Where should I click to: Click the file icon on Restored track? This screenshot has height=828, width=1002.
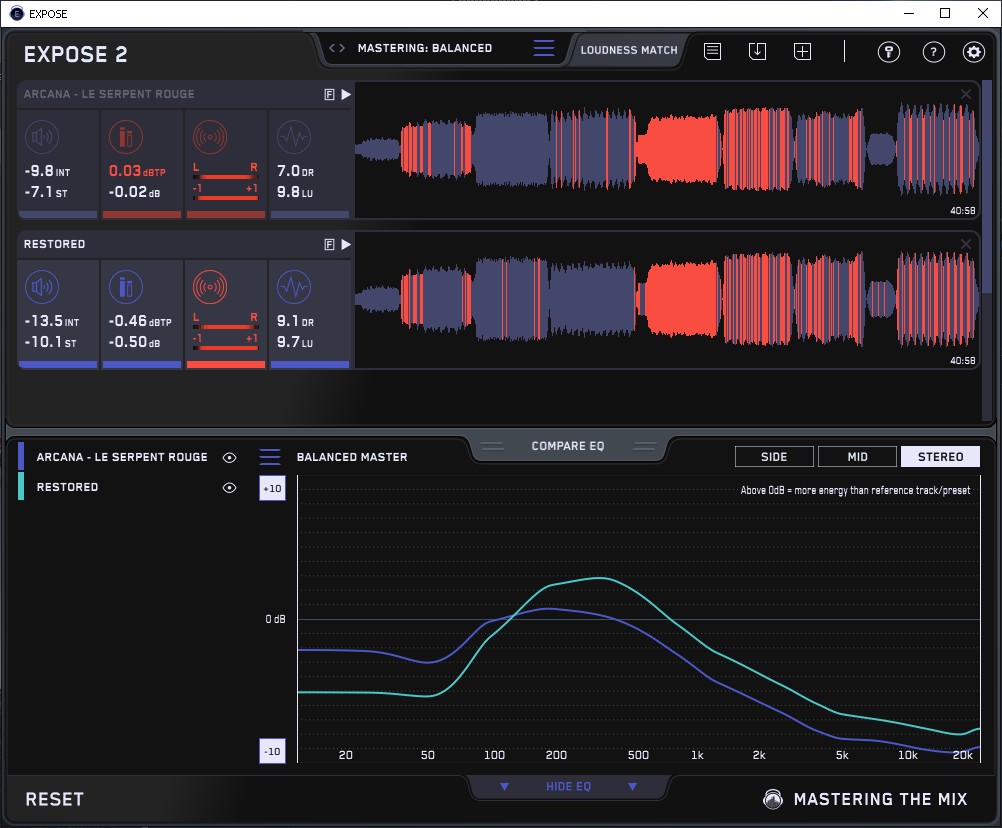pos(330,245)
